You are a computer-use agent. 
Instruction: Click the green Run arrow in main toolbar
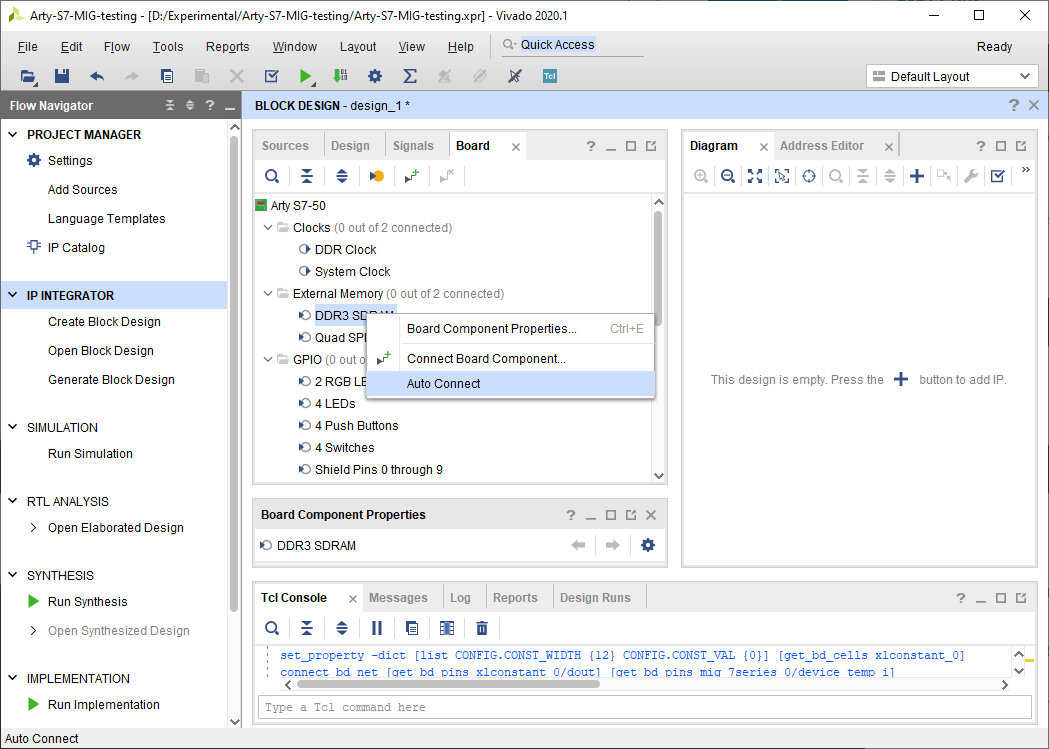[x=305, y=76]
